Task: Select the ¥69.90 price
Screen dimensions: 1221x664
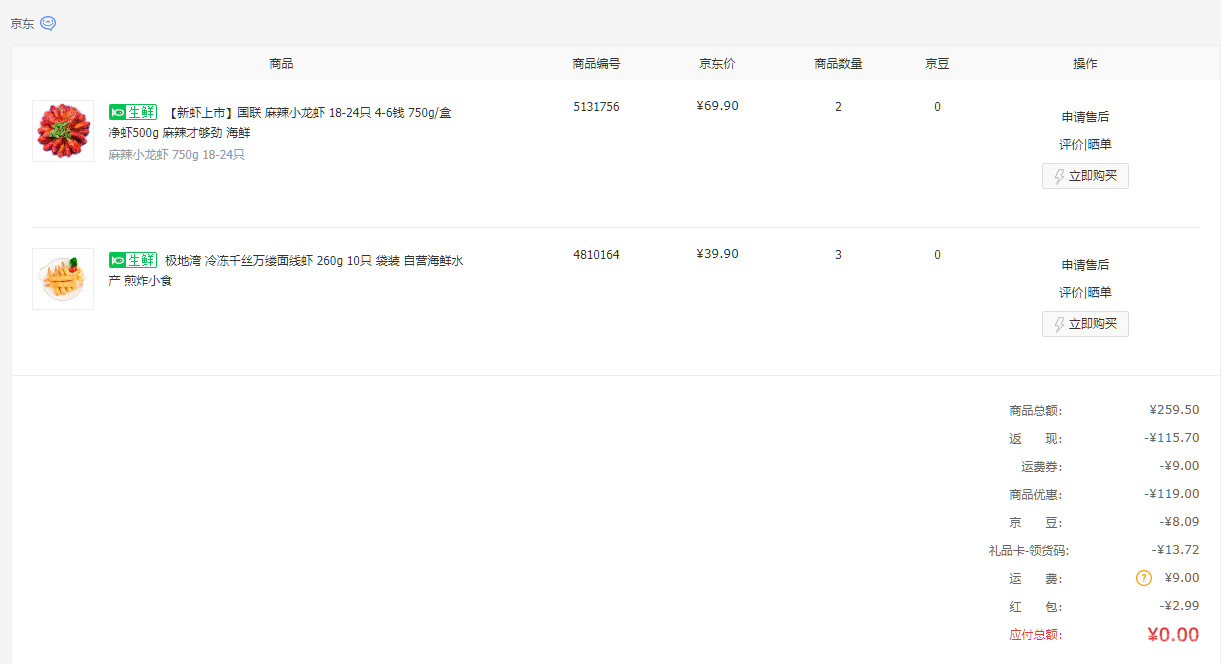Action: coord(717,106)
